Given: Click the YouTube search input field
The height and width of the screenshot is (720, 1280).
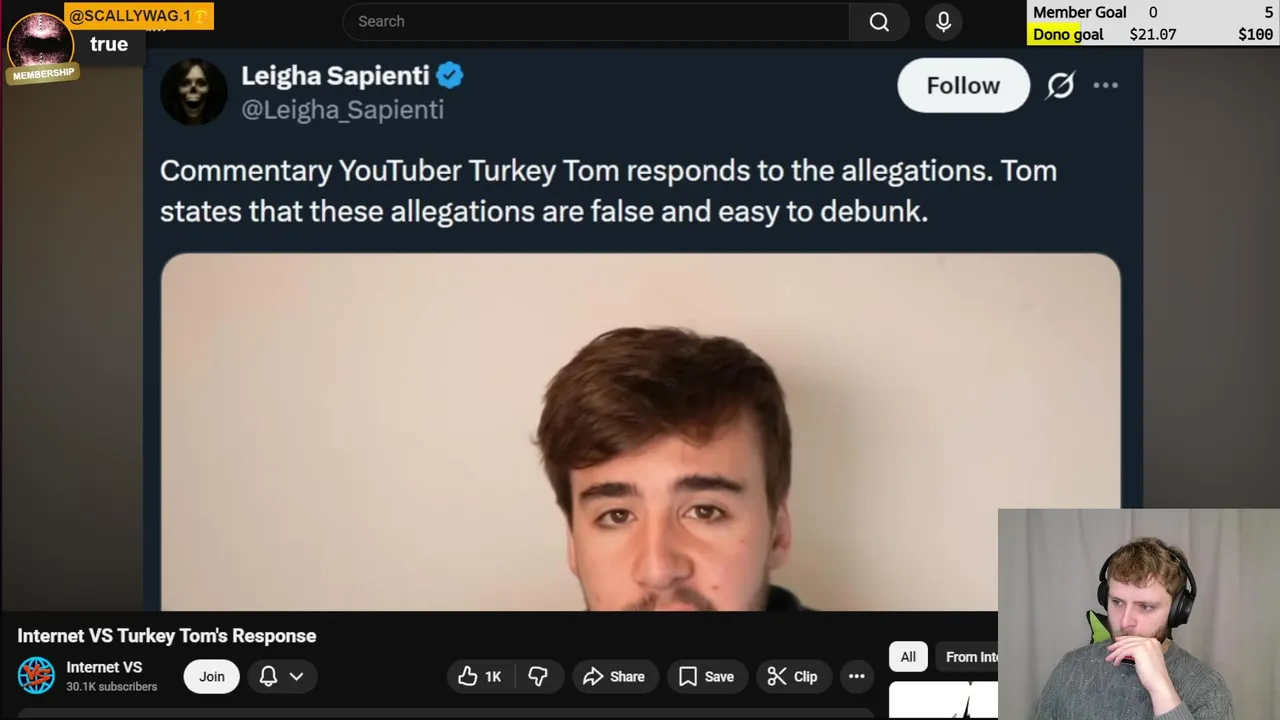Looking at the screenshot, I should tap(596, 22).
